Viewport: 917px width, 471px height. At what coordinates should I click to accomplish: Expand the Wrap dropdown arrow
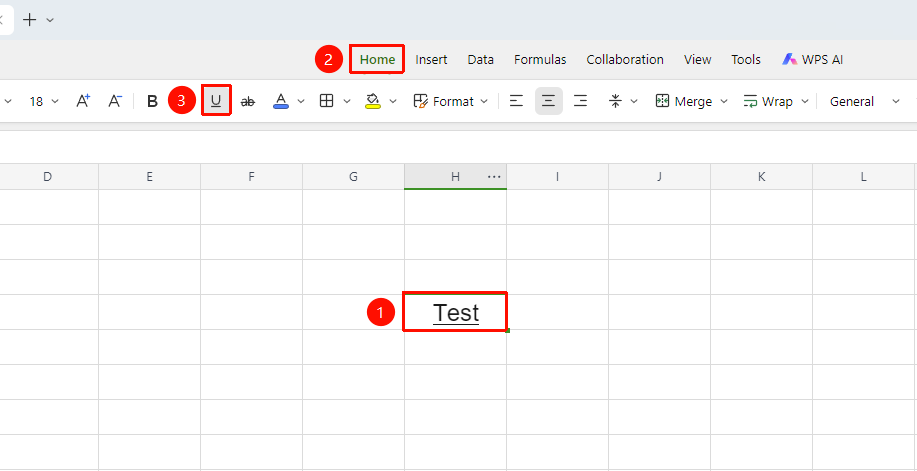[805, 101]
